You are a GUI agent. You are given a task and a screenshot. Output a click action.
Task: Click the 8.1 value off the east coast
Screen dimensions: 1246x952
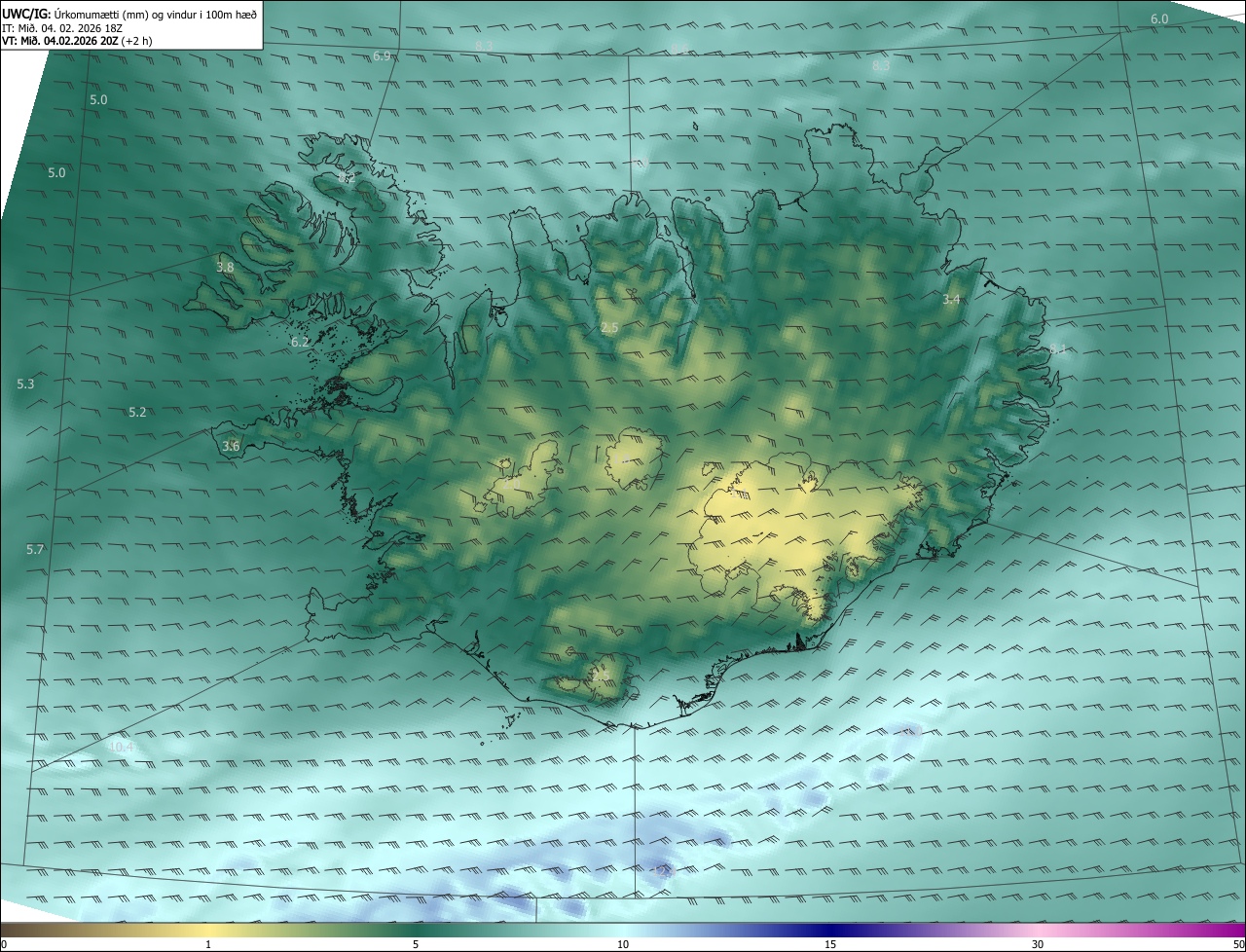[x=1057, y=348]
